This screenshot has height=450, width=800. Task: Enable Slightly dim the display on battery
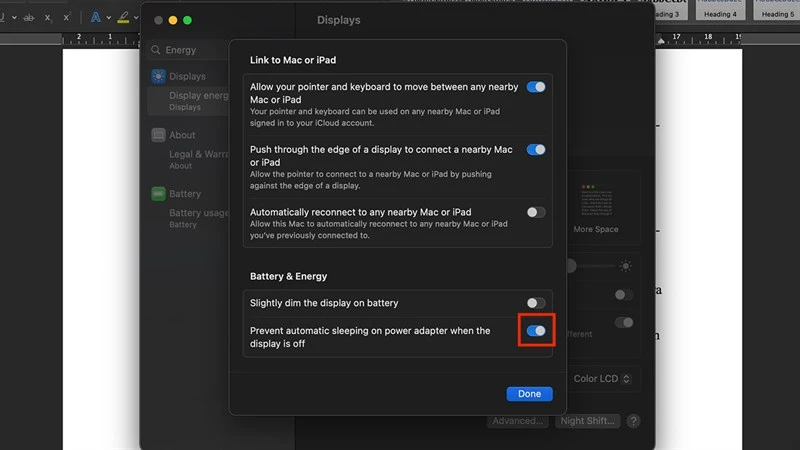536,303
